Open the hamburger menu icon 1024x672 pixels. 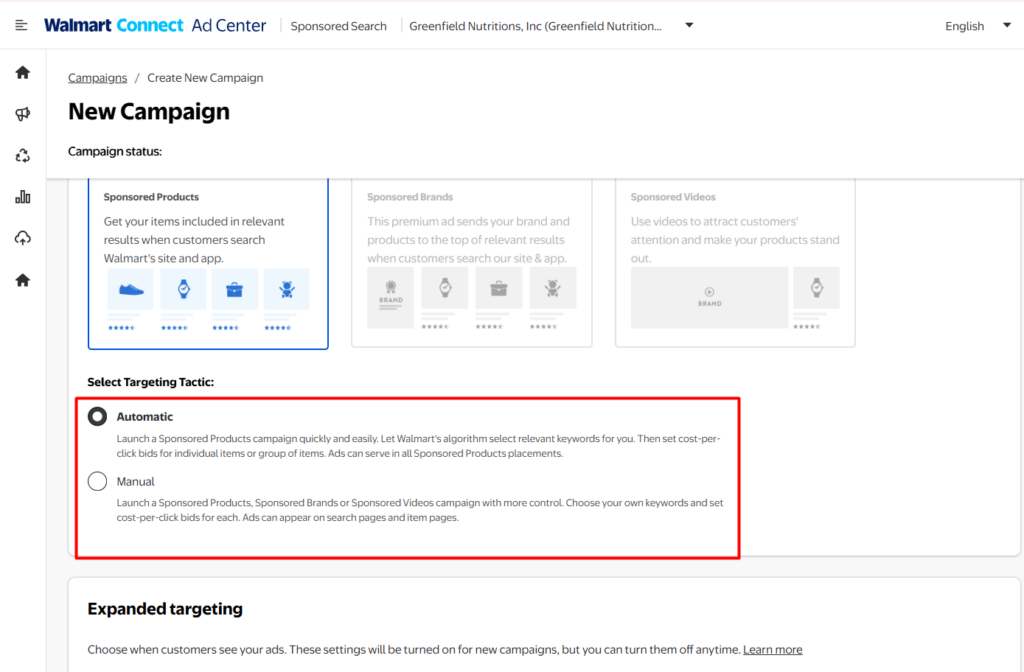[x=21, y=25]
